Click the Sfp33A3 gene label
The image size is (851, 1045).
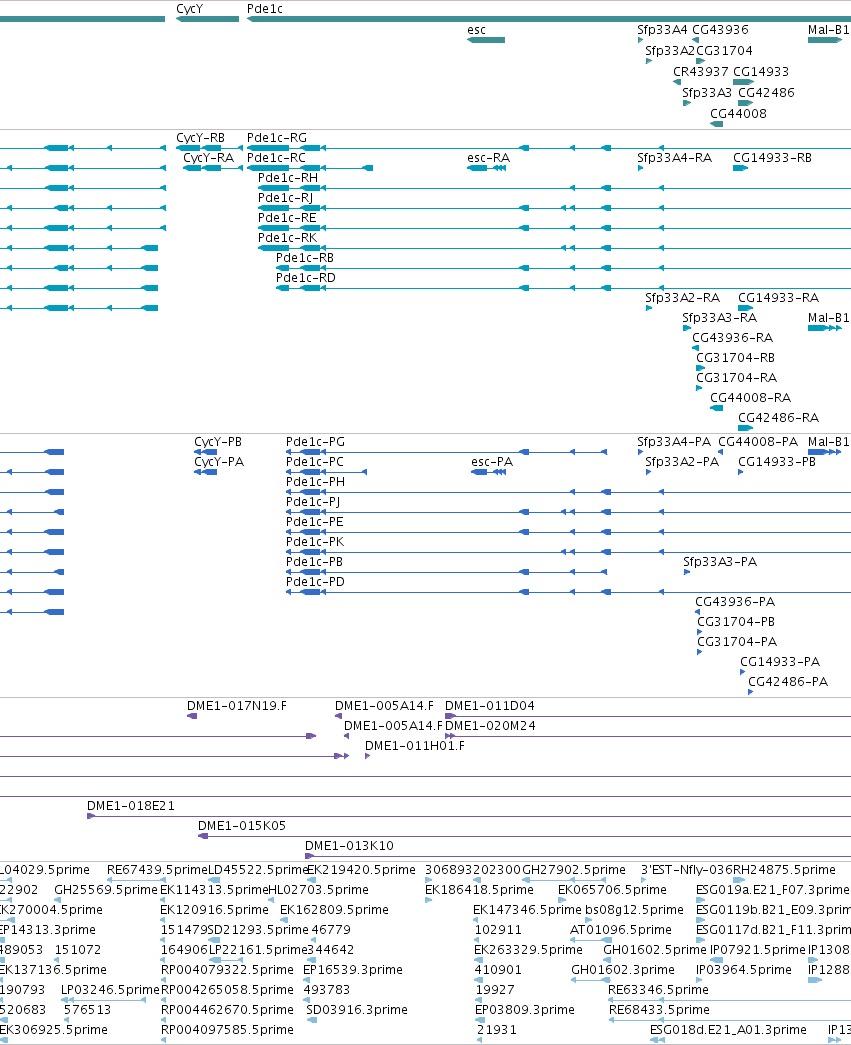[707, 92]
